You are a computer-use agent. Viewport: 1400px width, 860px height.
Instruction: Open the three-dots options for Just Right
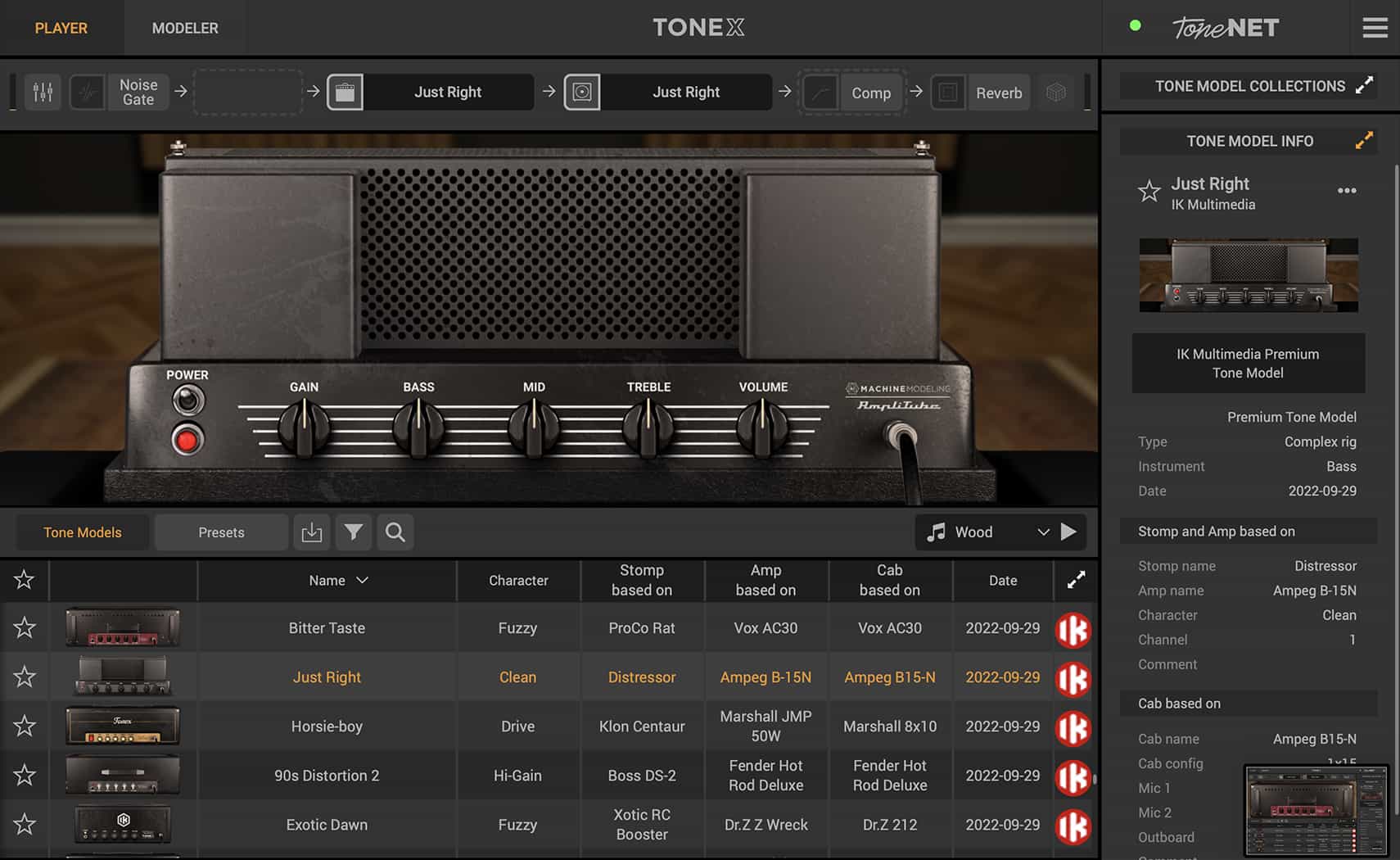click(x=1347, y=191)
